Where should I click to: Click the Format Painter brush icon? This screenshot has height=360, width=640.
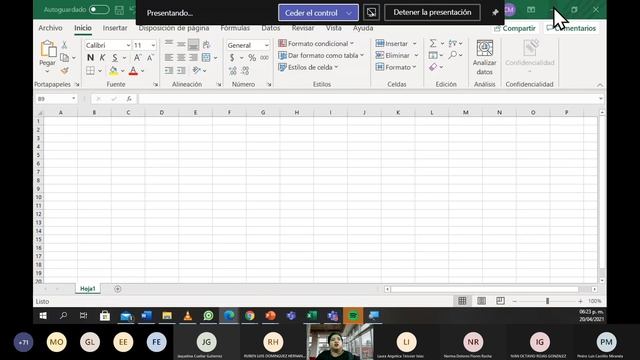pos(64,71)
